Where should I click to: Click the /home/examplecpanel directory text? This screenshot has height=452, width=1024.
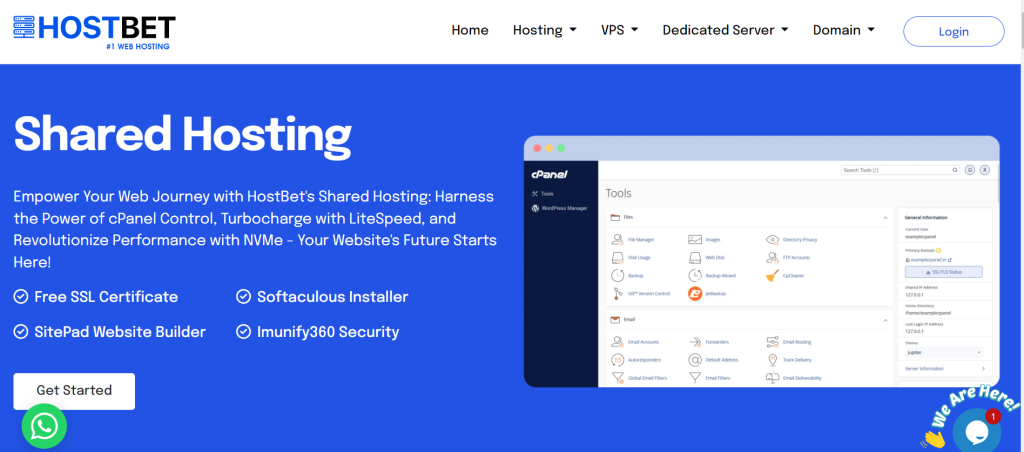click(928, 314)
